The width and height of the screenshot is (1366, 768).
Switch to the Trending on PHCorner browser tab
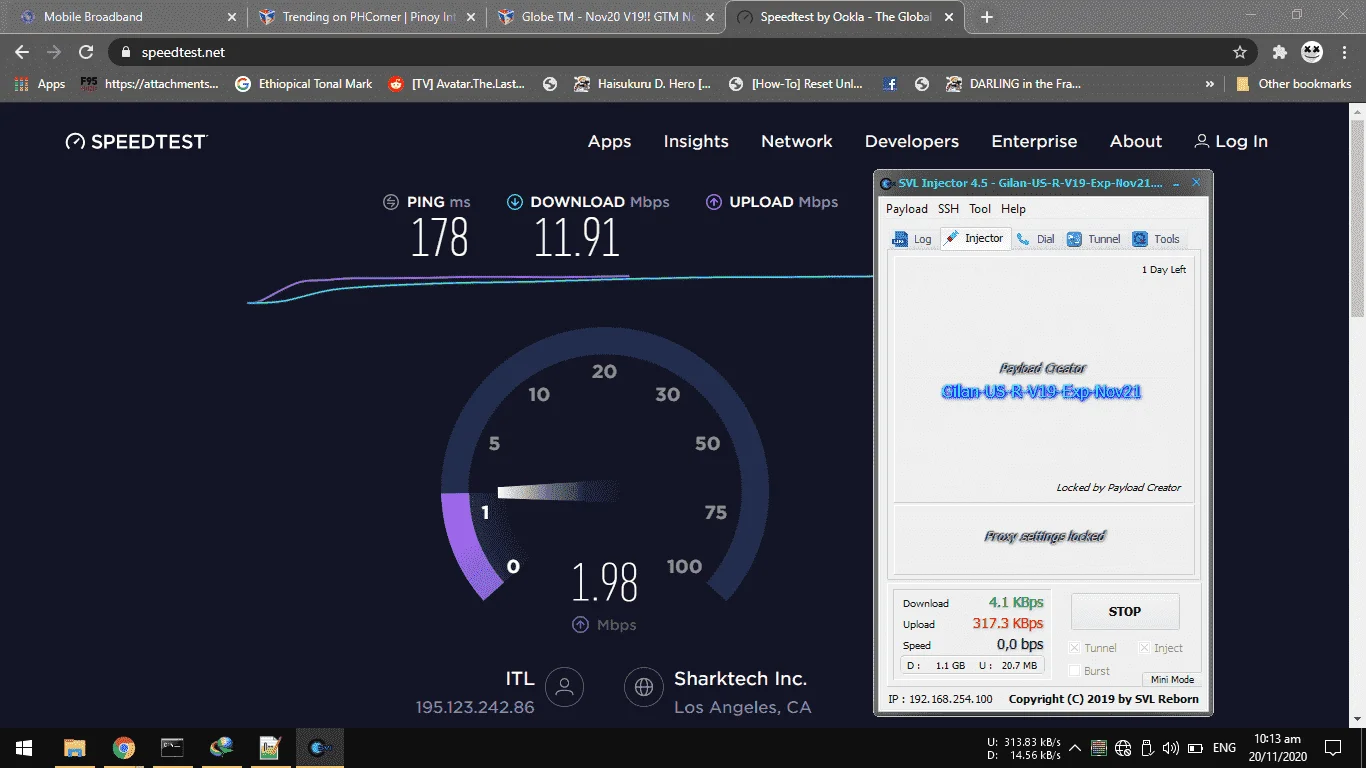[365, 17]
